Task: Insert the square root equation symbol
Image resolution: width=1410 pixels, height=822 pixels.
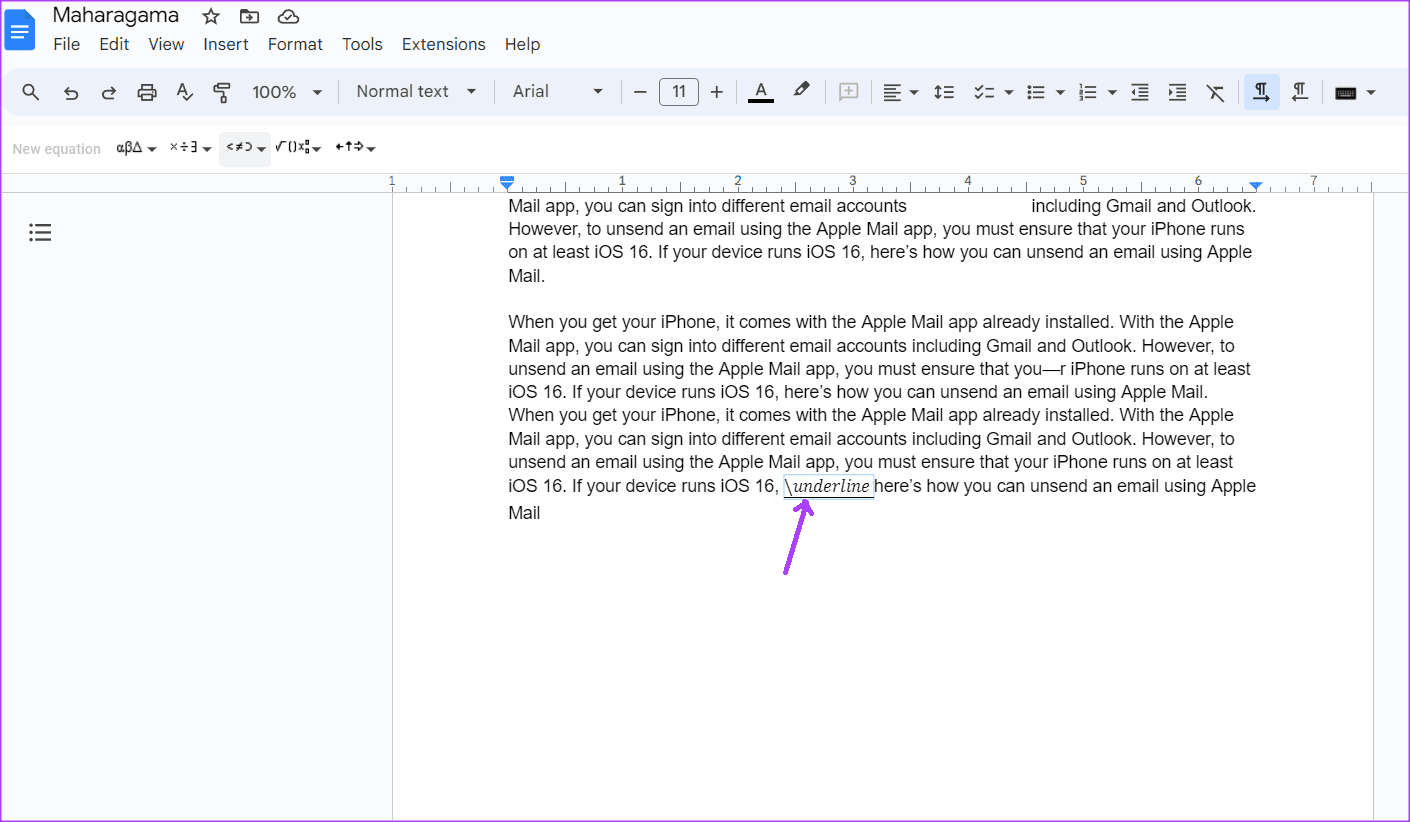Action: [295, 148]
